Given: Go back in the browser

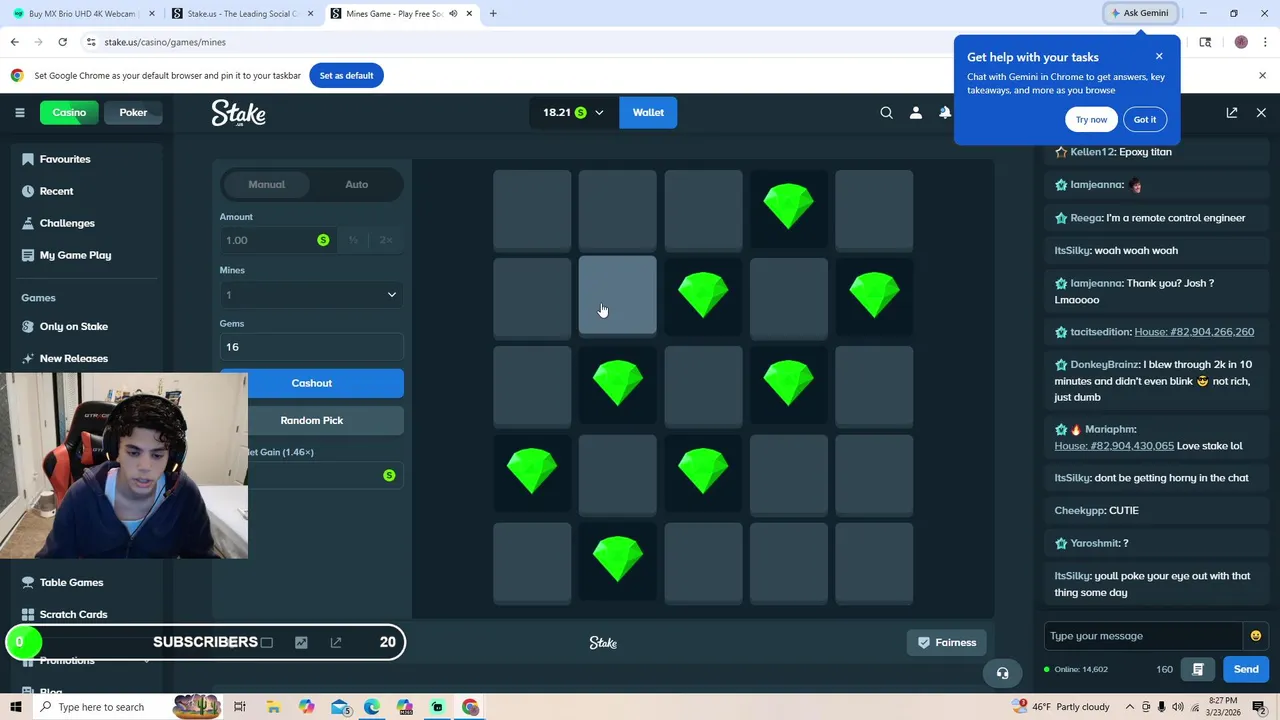Looking at the screenshot, I should pyautogui.click(x=14, y=42).
